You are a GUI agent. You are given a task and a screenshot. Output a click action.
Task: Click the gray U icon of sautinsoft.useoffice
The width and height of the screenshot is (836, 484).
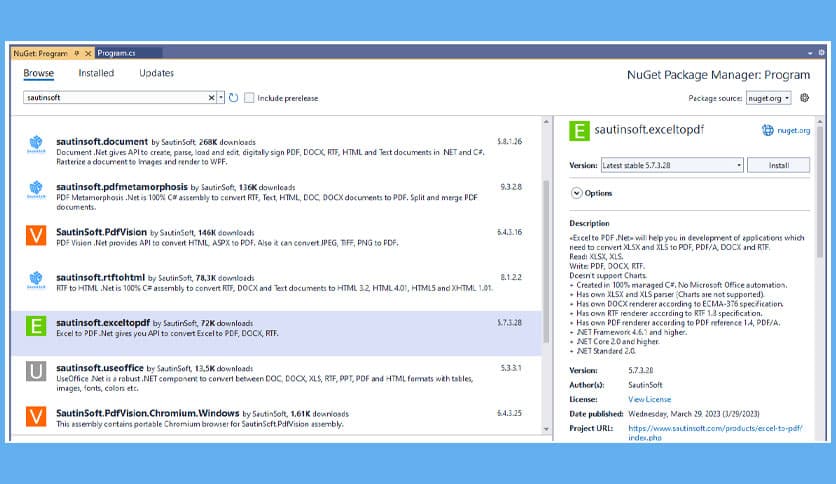coord(36,371)
